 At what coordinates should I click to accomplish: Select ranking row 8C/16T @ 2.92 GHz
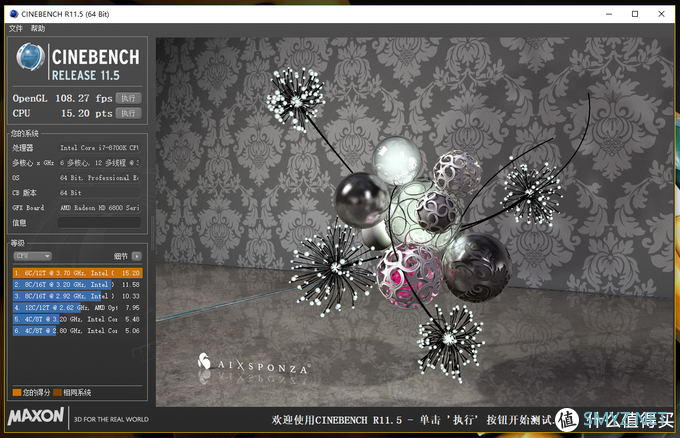point(78,296)
